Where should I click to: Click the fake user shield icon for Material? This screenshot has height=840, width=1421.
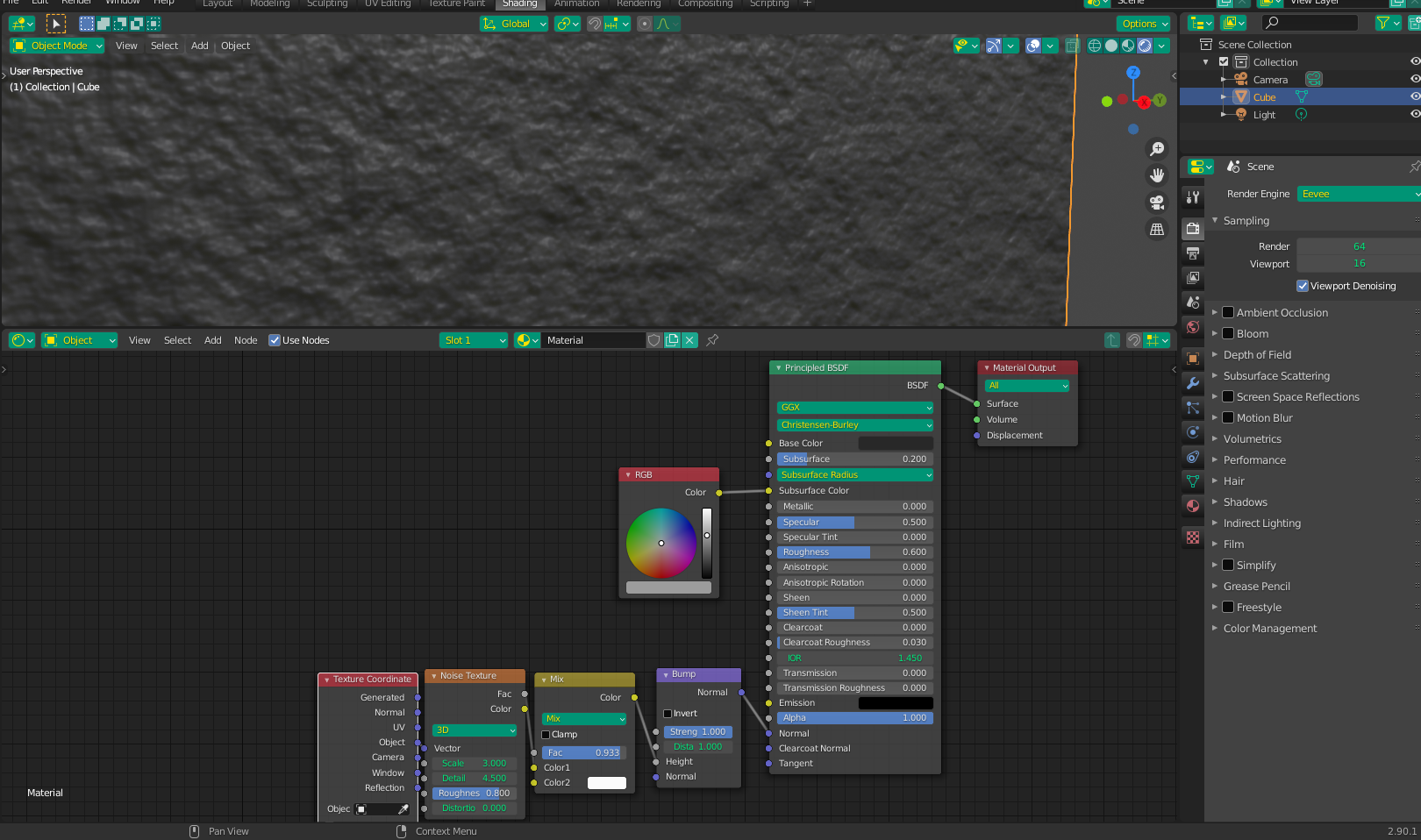point(654,340)
